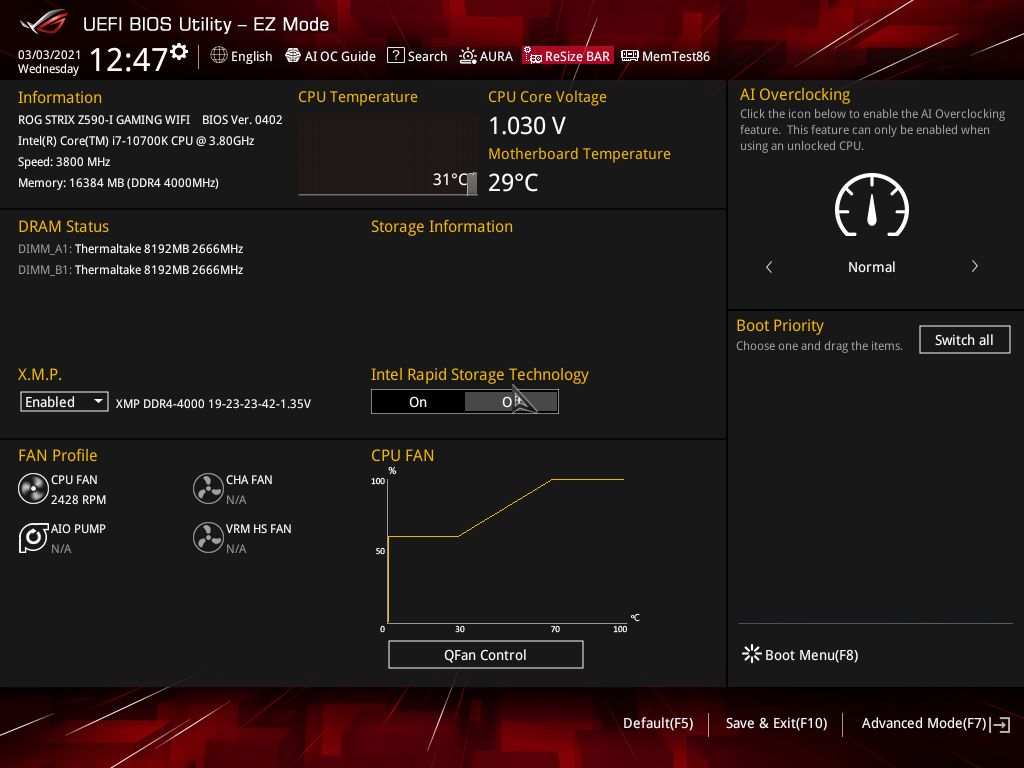Click DIMM_B1 Thermaltake memory entry

pyautogui.click(x=131, y=270)
